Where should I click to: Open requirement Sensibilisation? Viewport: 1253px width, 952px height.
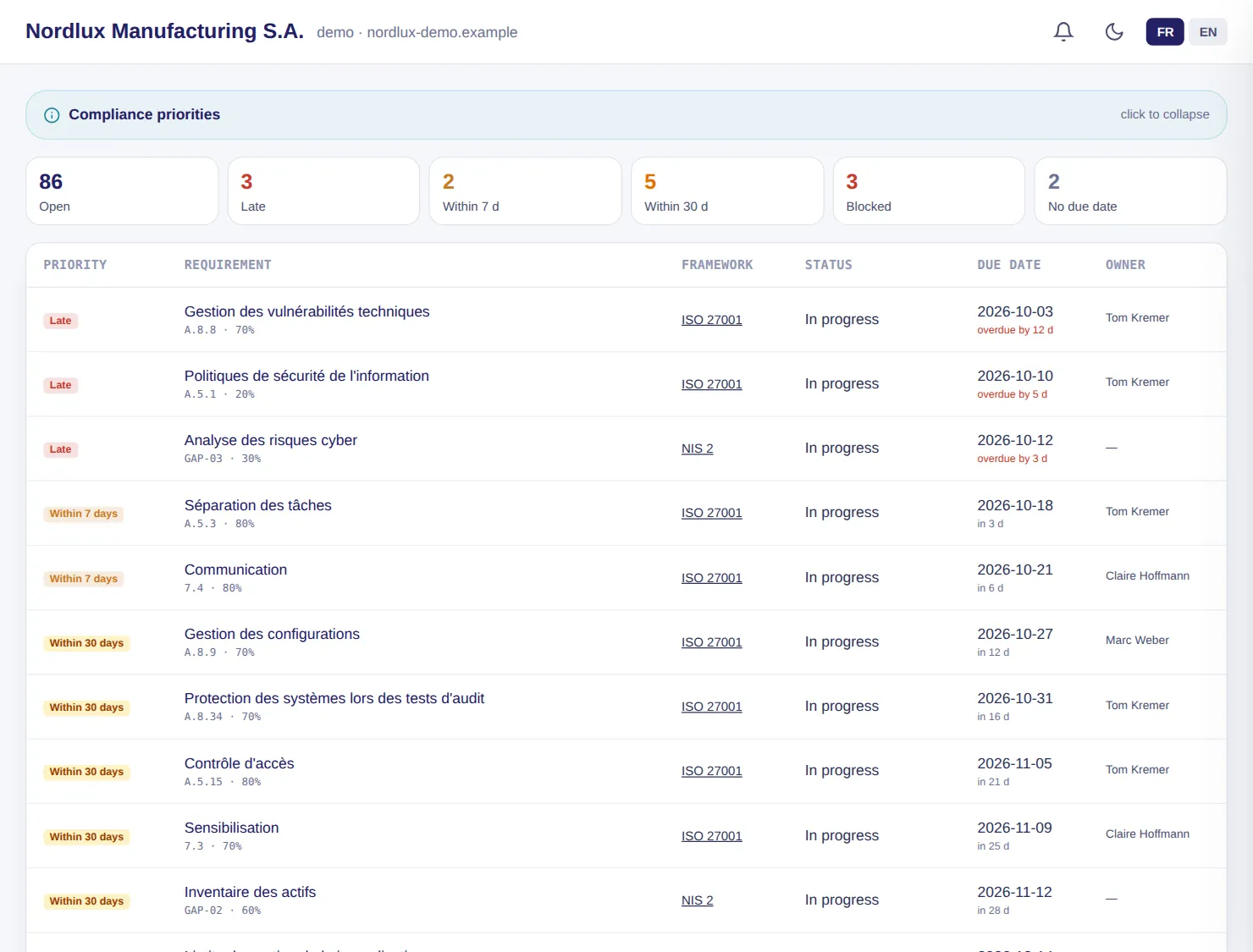(x=231, y=828)
